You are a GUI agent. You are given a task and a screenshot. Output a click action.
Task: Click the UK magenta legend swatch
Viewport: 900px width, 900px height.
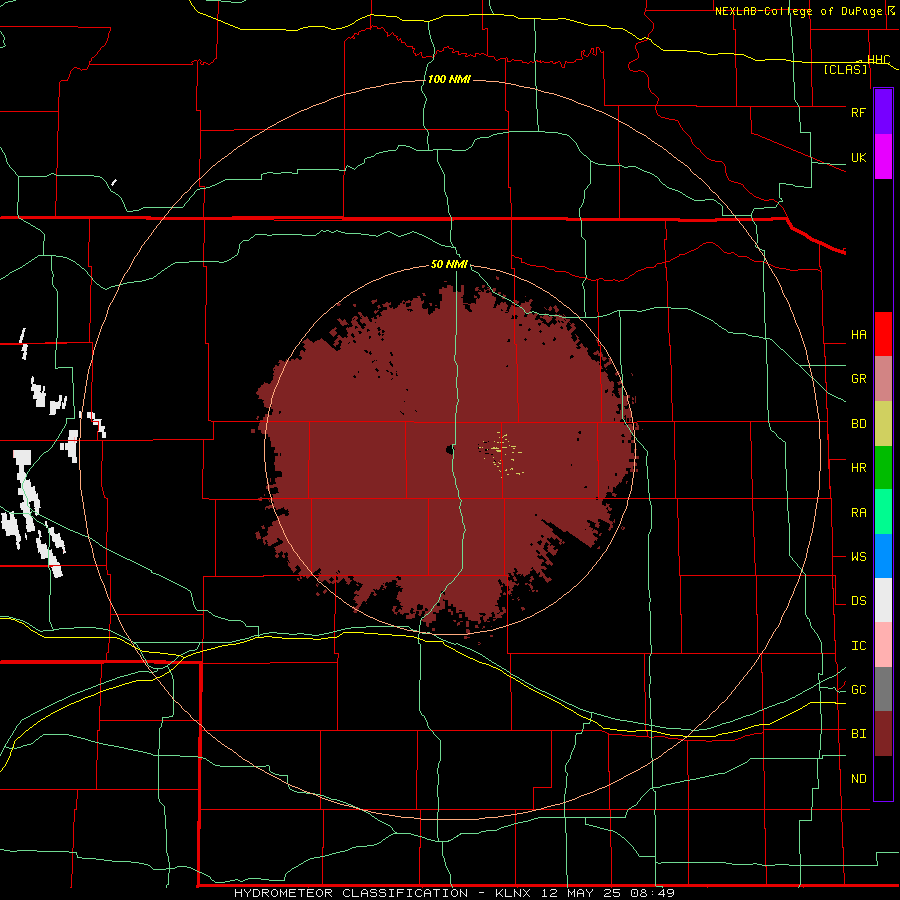click(x=883, y=157)
